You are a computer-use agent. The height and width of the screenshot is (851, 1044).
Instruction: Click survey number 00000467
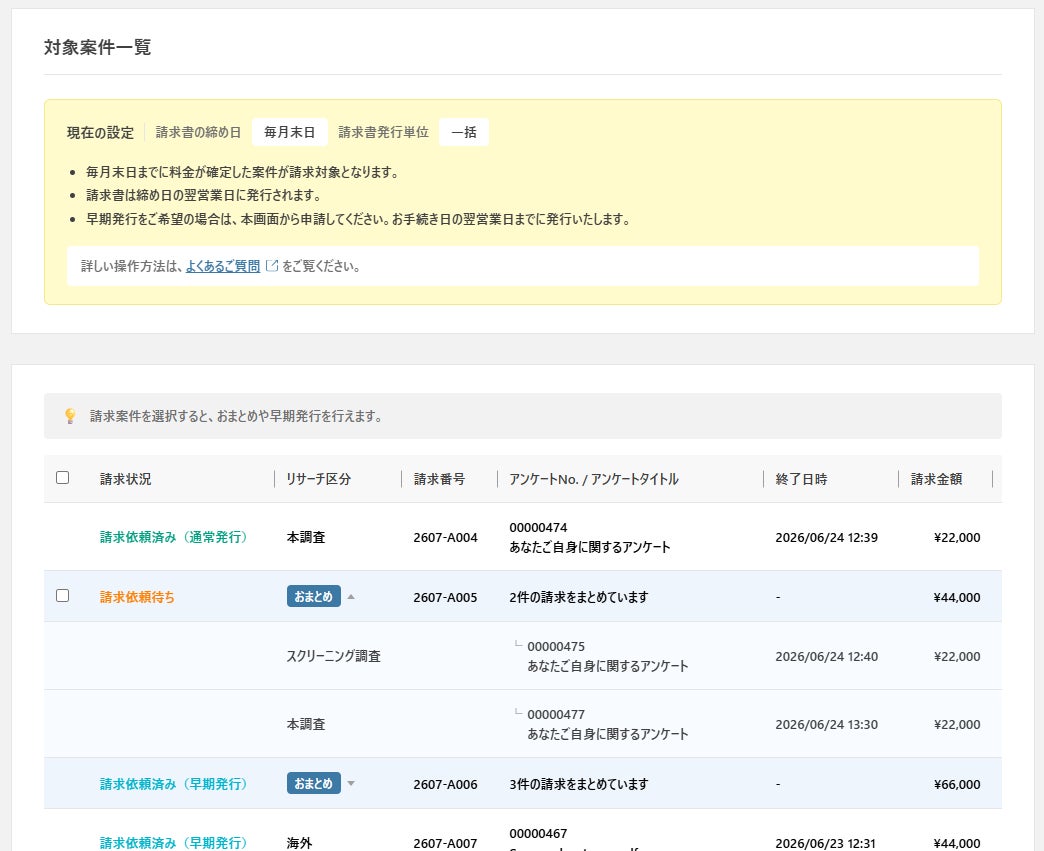click(539, 833)
